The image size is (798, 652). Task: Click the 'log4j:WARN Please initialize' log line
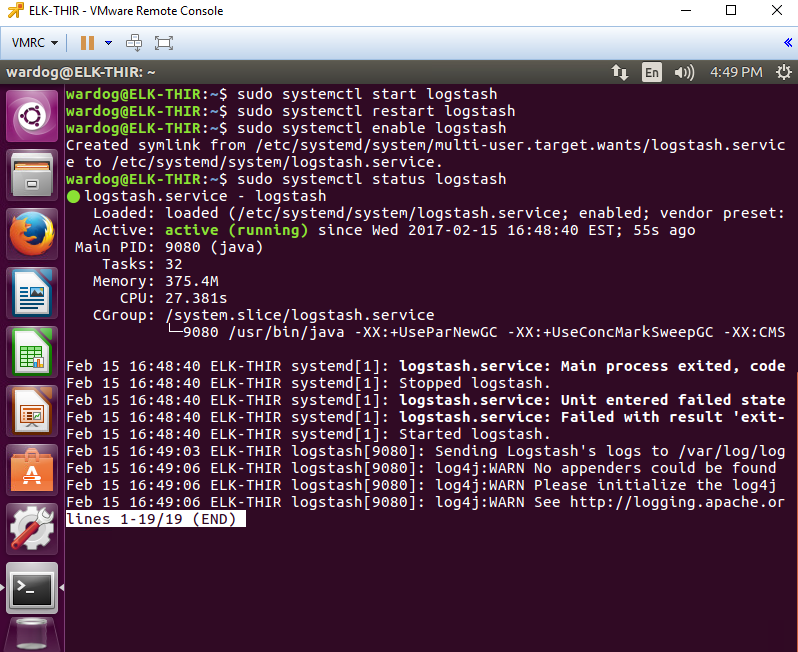tap(421, 485)
